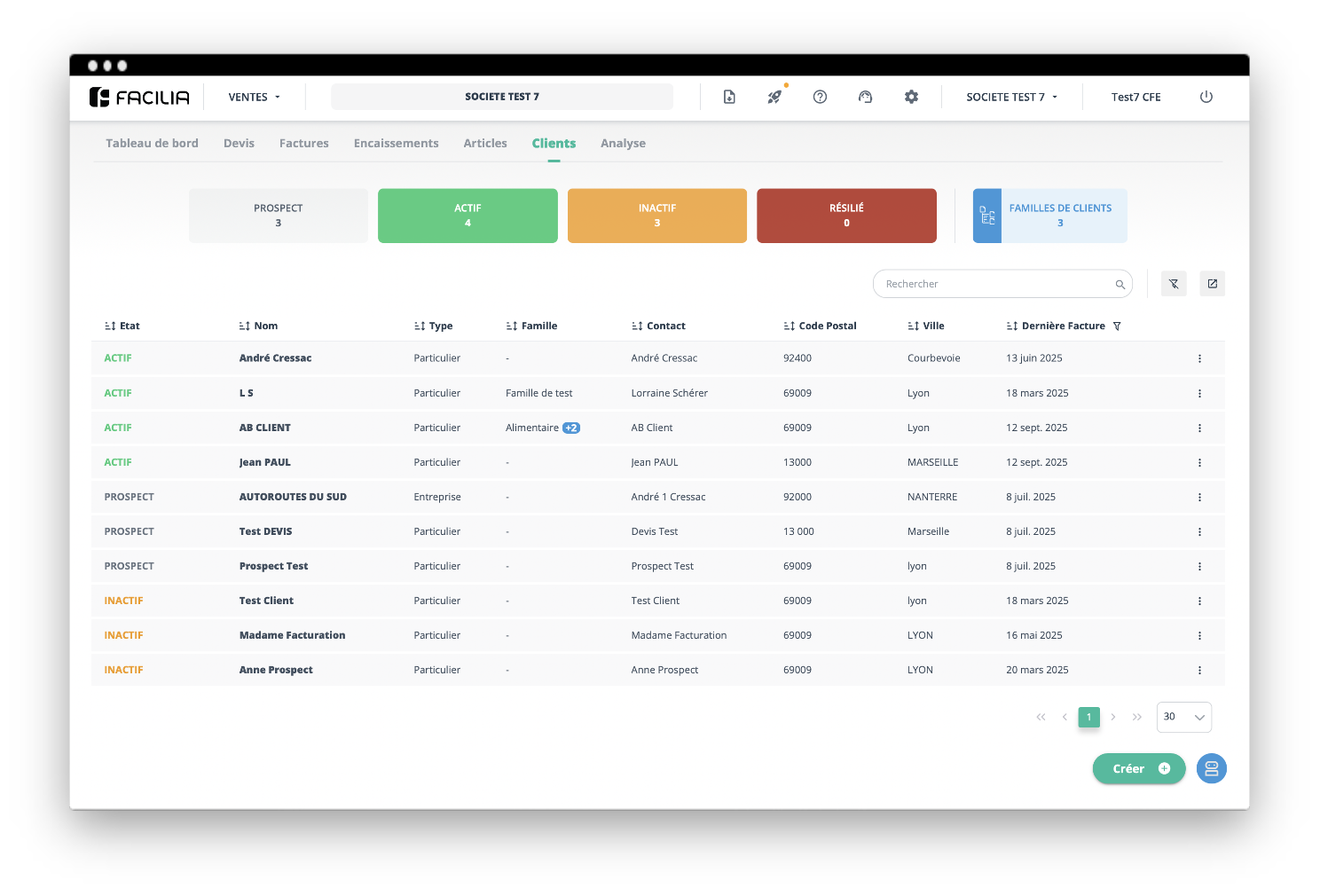Click the export icon beside search
This screenshot has height=896, width=1320.
(x=1212, y=284)
